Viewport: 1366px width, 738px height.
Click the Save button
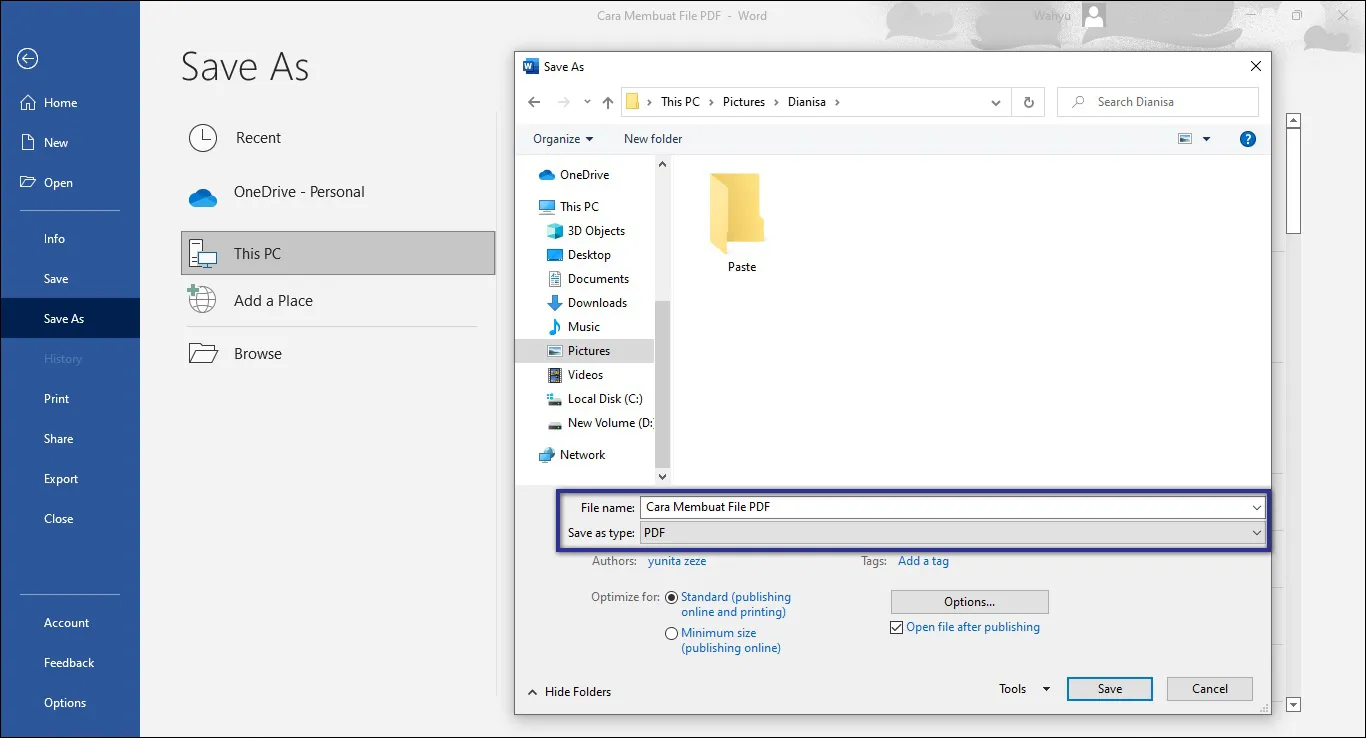point(1109,688)
